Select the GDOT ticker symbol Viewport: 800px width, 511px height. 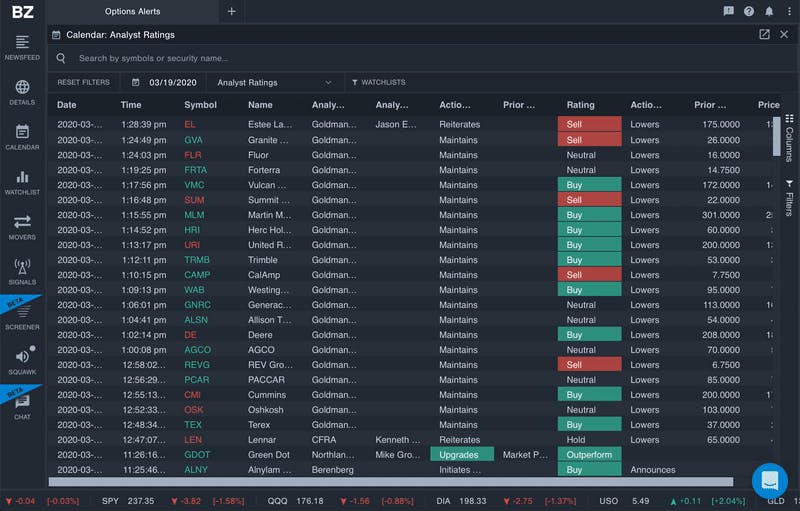[x=197, y=455]
